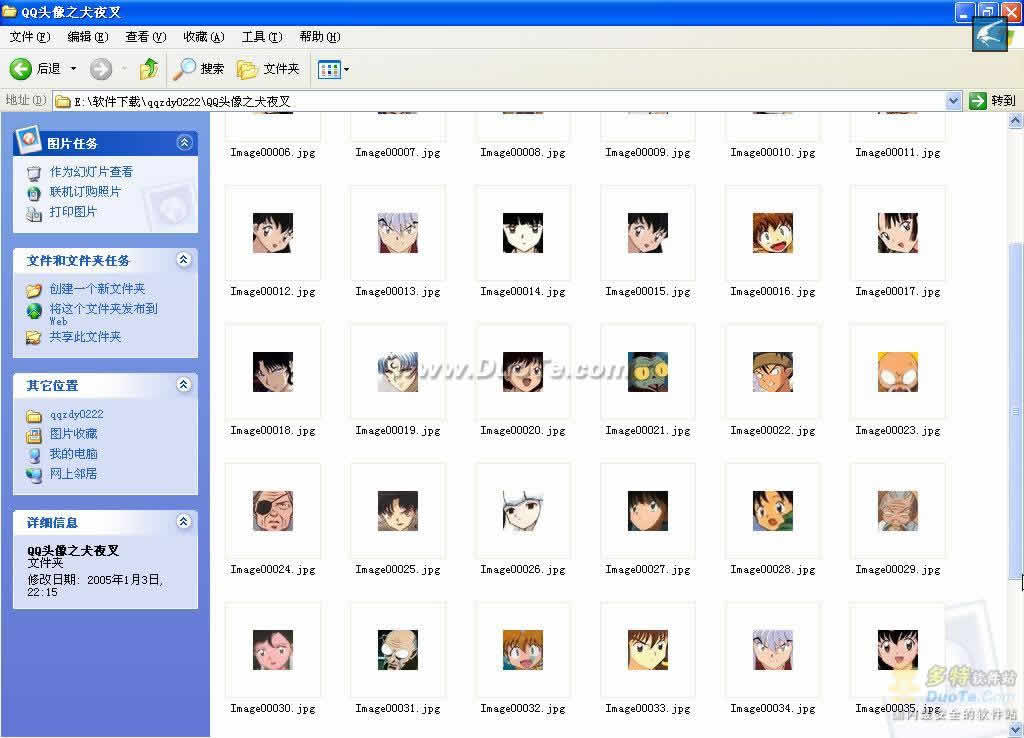This screenshot has width=1024, height=738.
Task: Expand the address bar dropdown list
Action: pos(953,101)
